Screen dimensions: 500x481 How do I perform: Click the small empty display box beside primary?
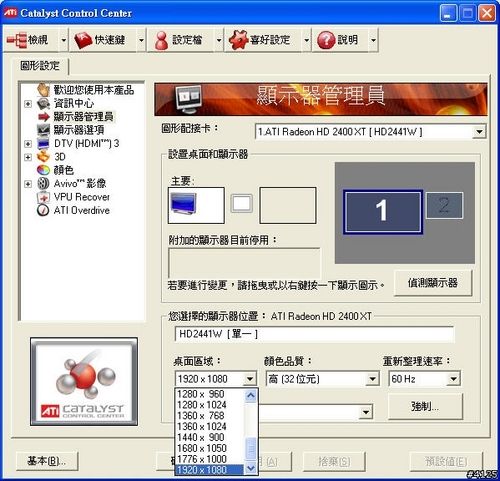click(242, 203)
